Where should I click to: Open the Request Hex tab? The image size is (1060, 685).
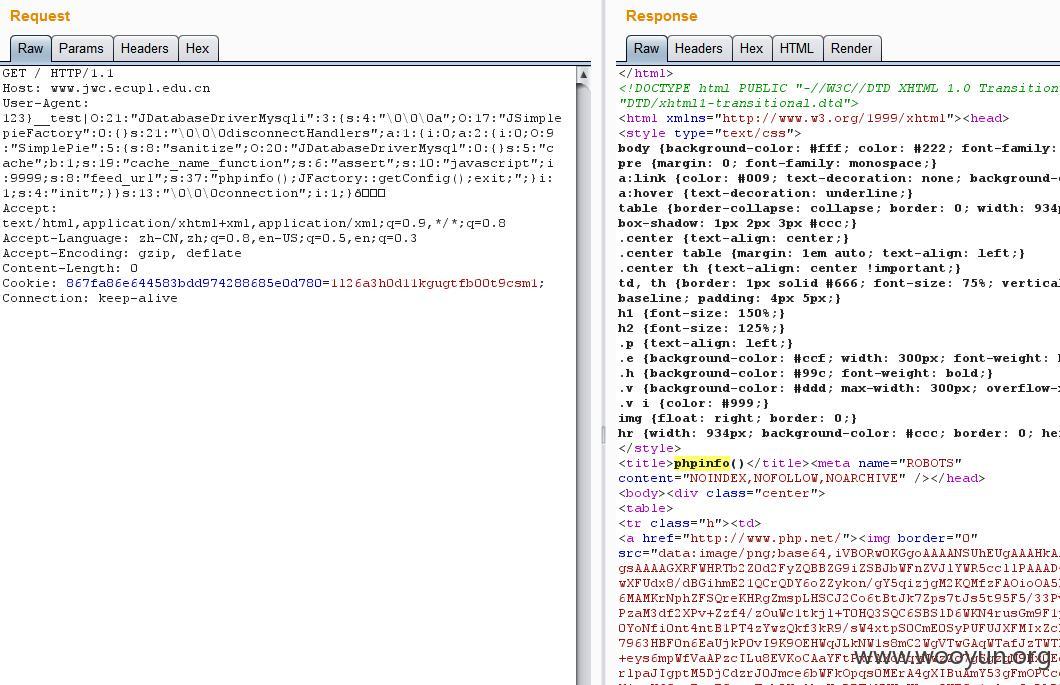(197, 49)
